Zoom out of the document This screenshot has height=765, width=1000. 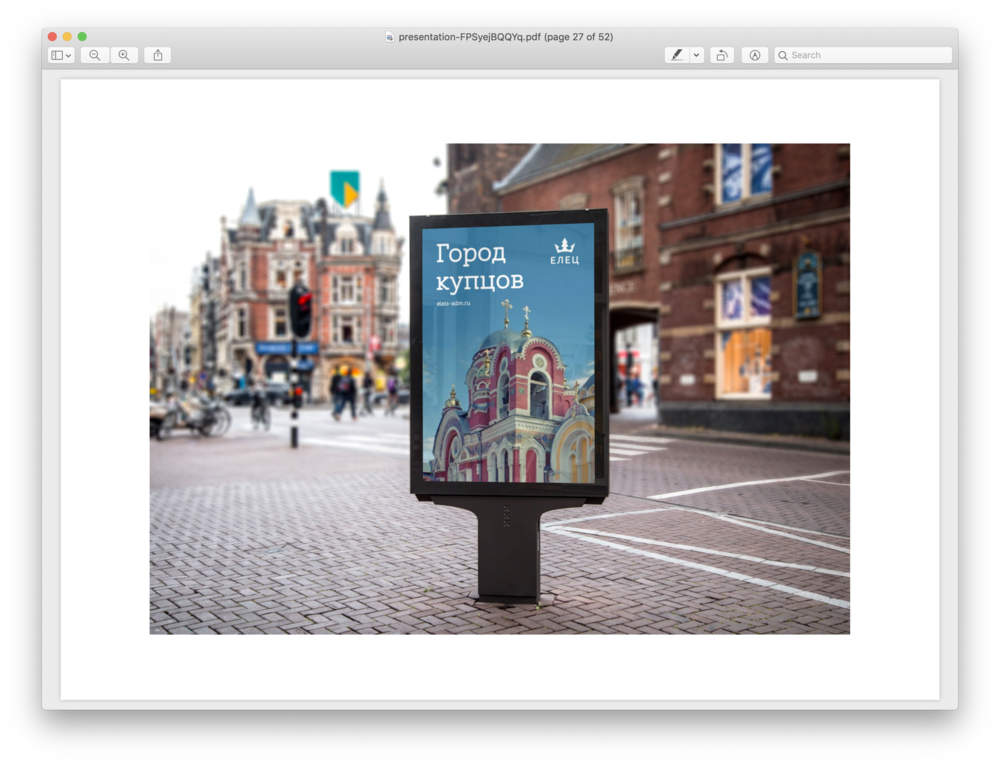tap(95, 55)
